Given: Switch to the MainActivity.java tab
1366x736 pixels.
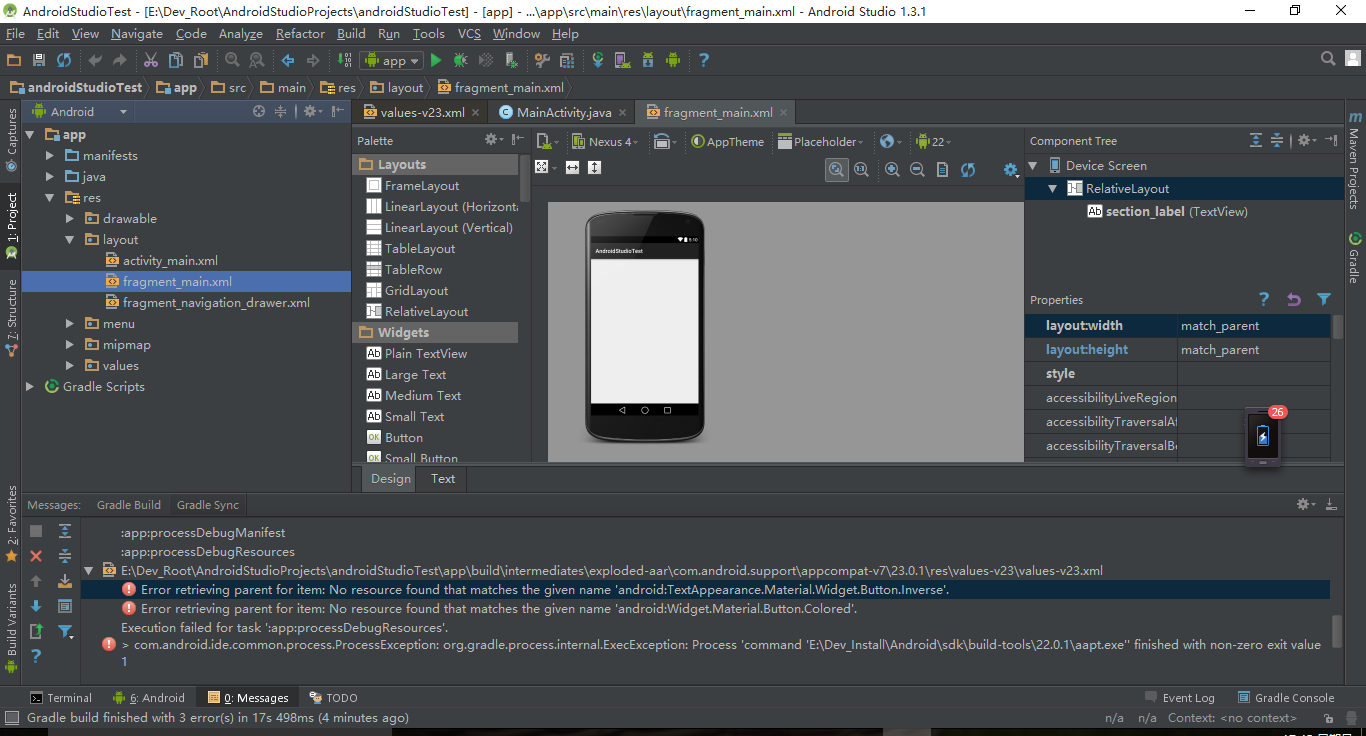Looking at the screenshot, I should 563,113.
